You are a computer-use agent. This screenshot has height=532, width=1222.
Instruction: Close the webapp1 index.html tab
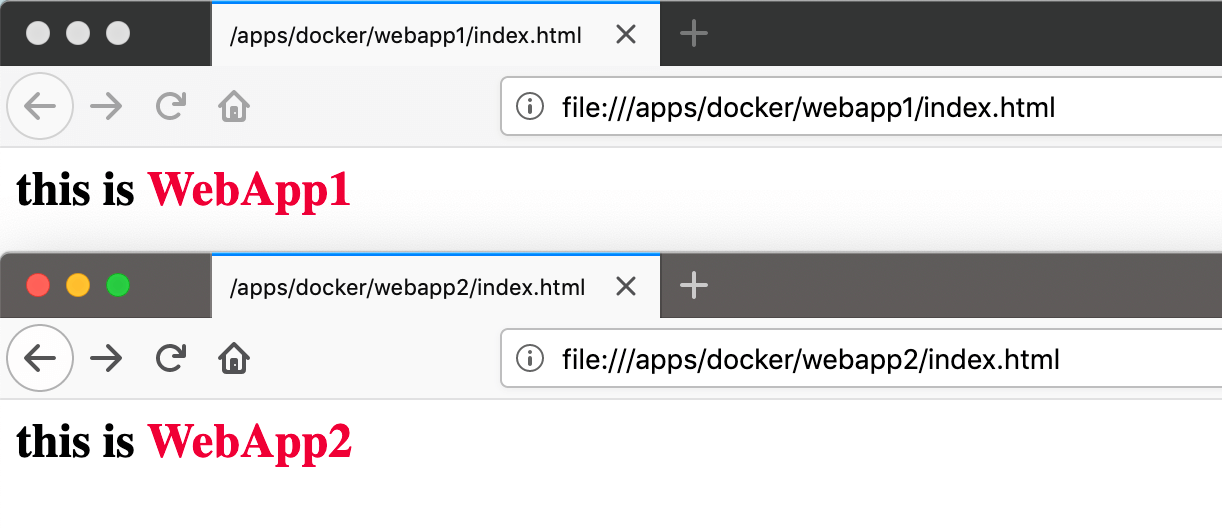coord(626,35)
